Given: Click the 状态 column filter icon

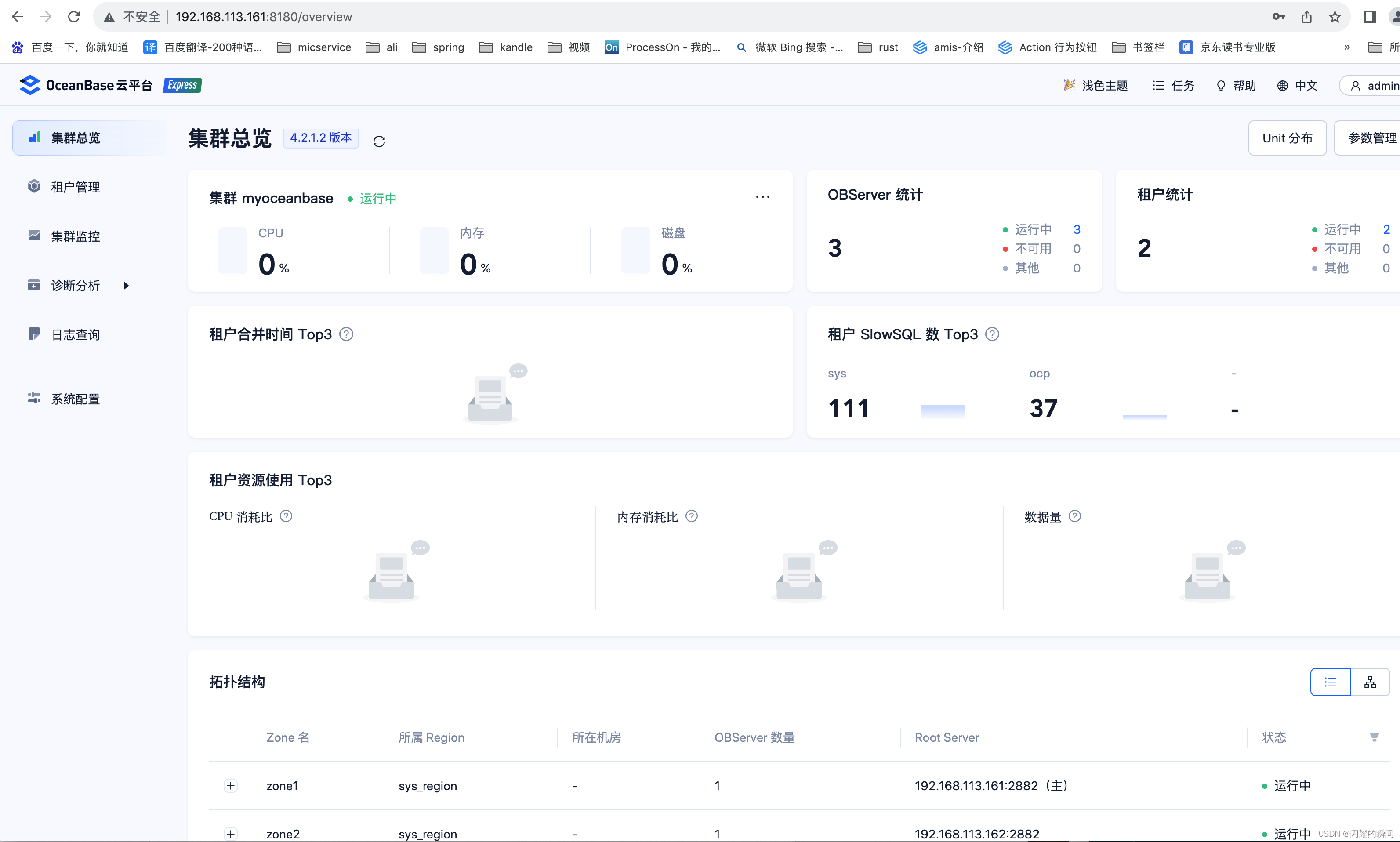Looking at the screenshot, I should [x=1374, y=737].
